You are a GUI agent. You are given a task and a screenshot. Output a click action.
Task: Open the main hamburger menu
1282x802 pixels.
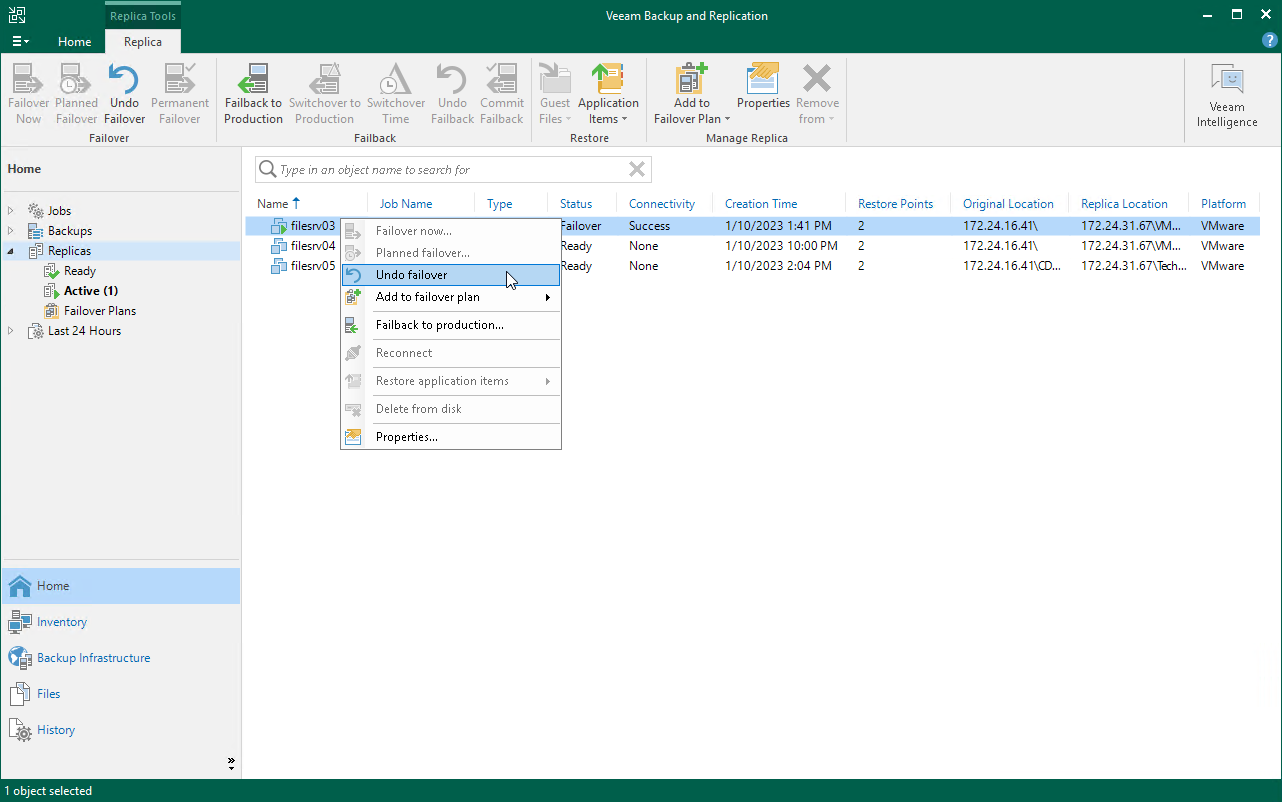click(20, 41)
